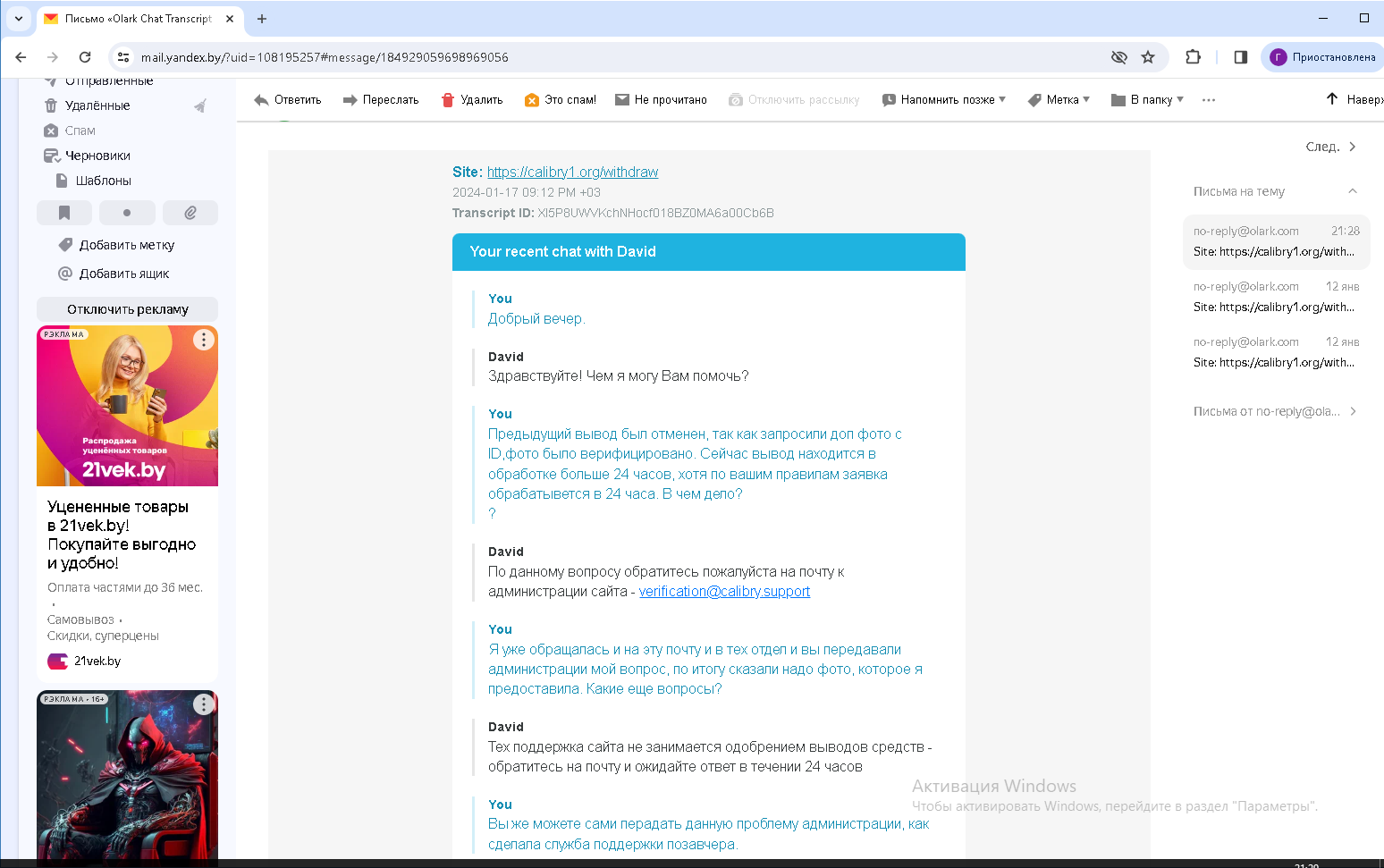Screen dimensions: 1384x868
Task: Open the Напомнить позже dropdown
Action: (x=943, y=100)
